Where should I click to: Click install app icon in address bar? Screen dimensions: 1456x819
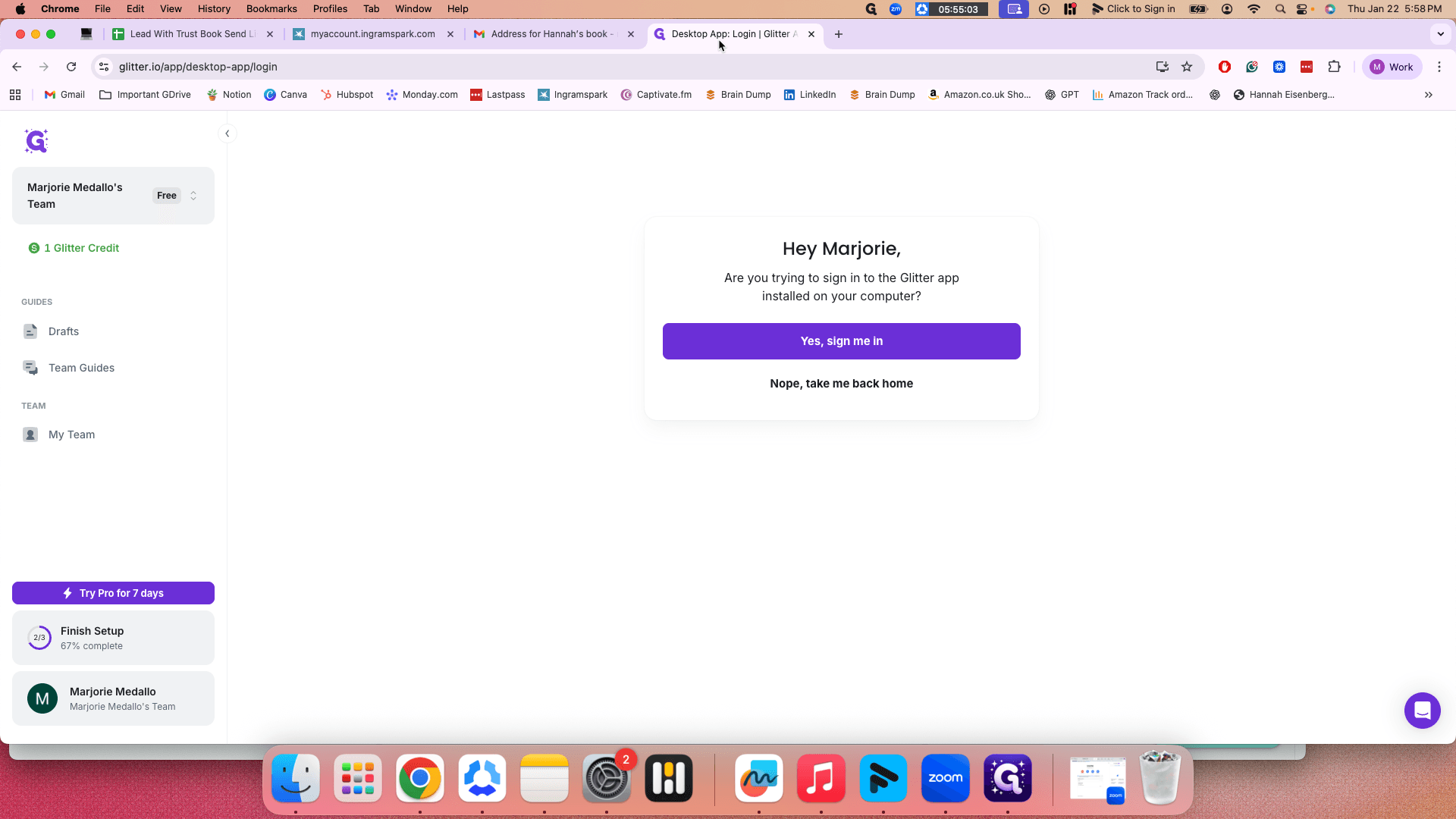1162,67
